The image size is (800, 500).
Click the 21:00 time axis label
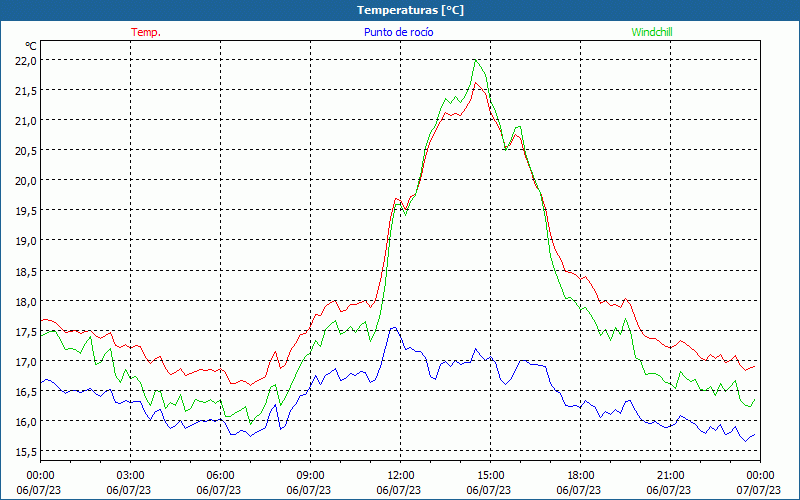pos(670,476)
